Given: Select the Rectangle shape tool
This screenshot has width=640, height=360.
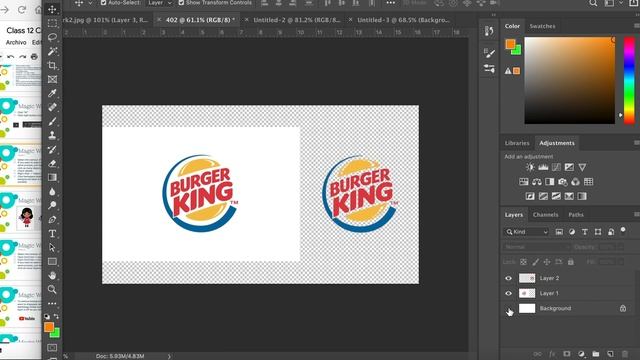Looking at the screenshot, I should tap(52, 261).
